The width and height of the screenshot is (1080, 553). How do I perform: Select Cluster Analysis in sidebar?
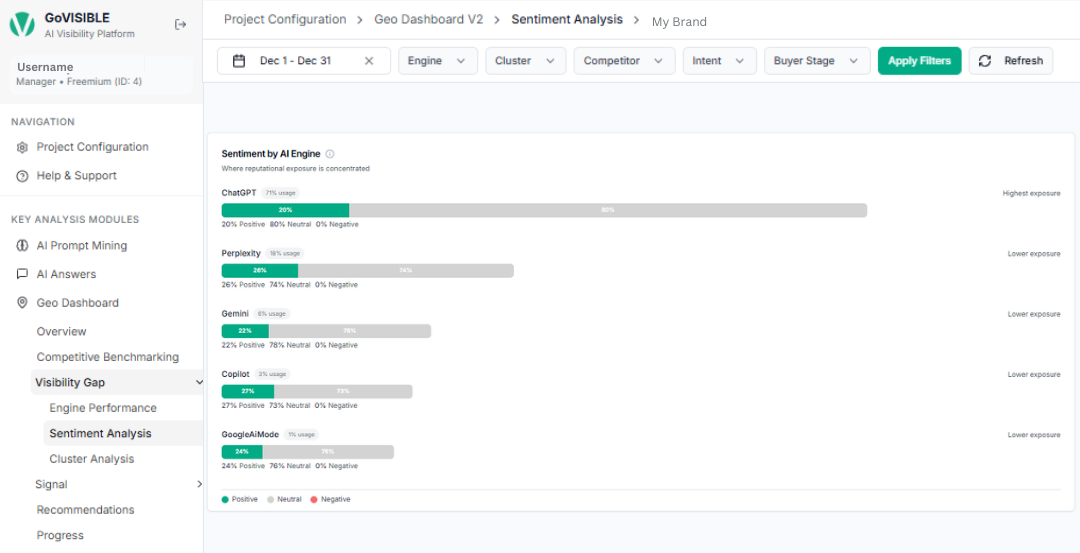click(92, 459)
